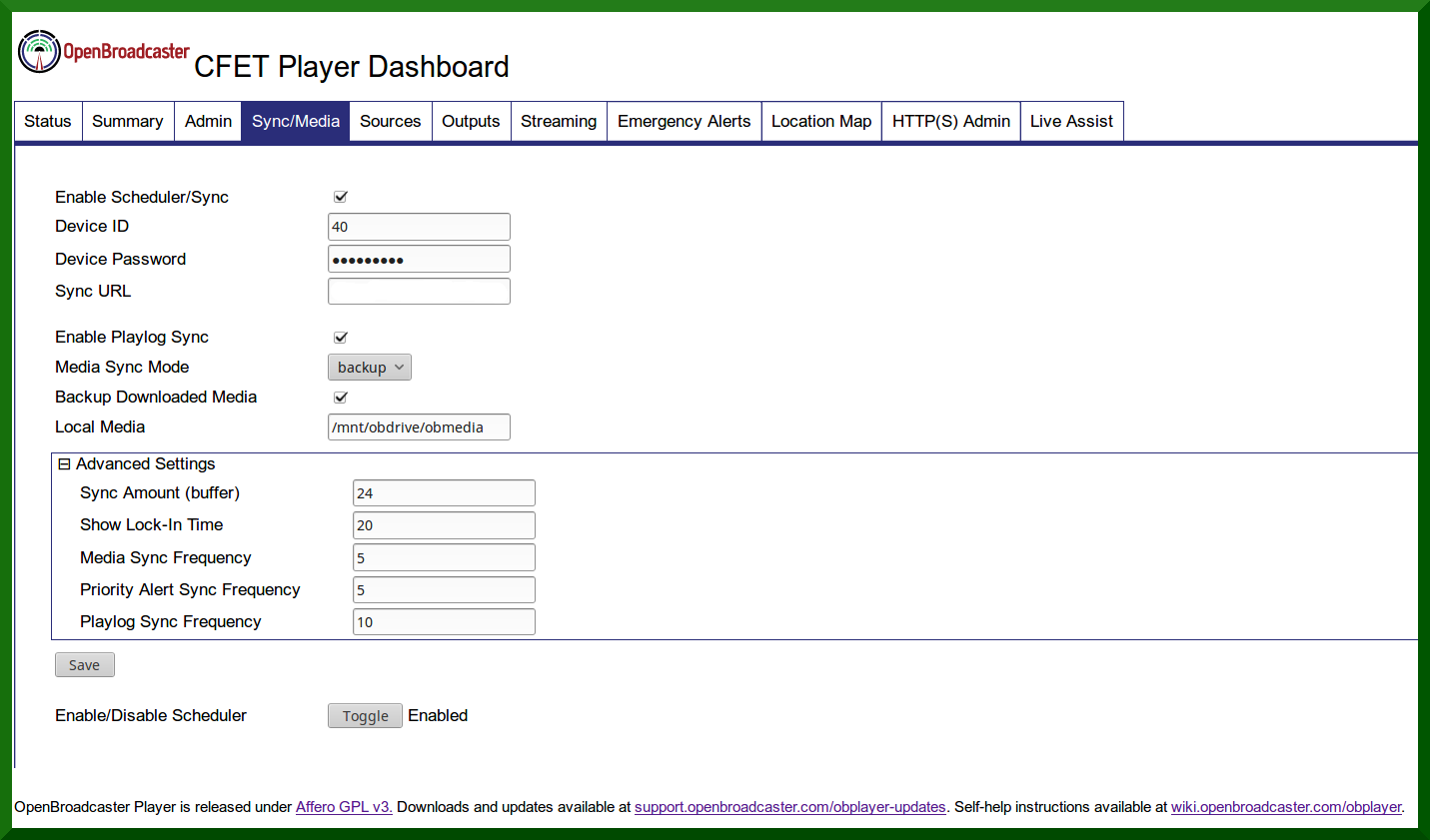Click the Toggle scheduler button
The height and width of the screenshot is (840, 1430).
[x=365, y=716]
